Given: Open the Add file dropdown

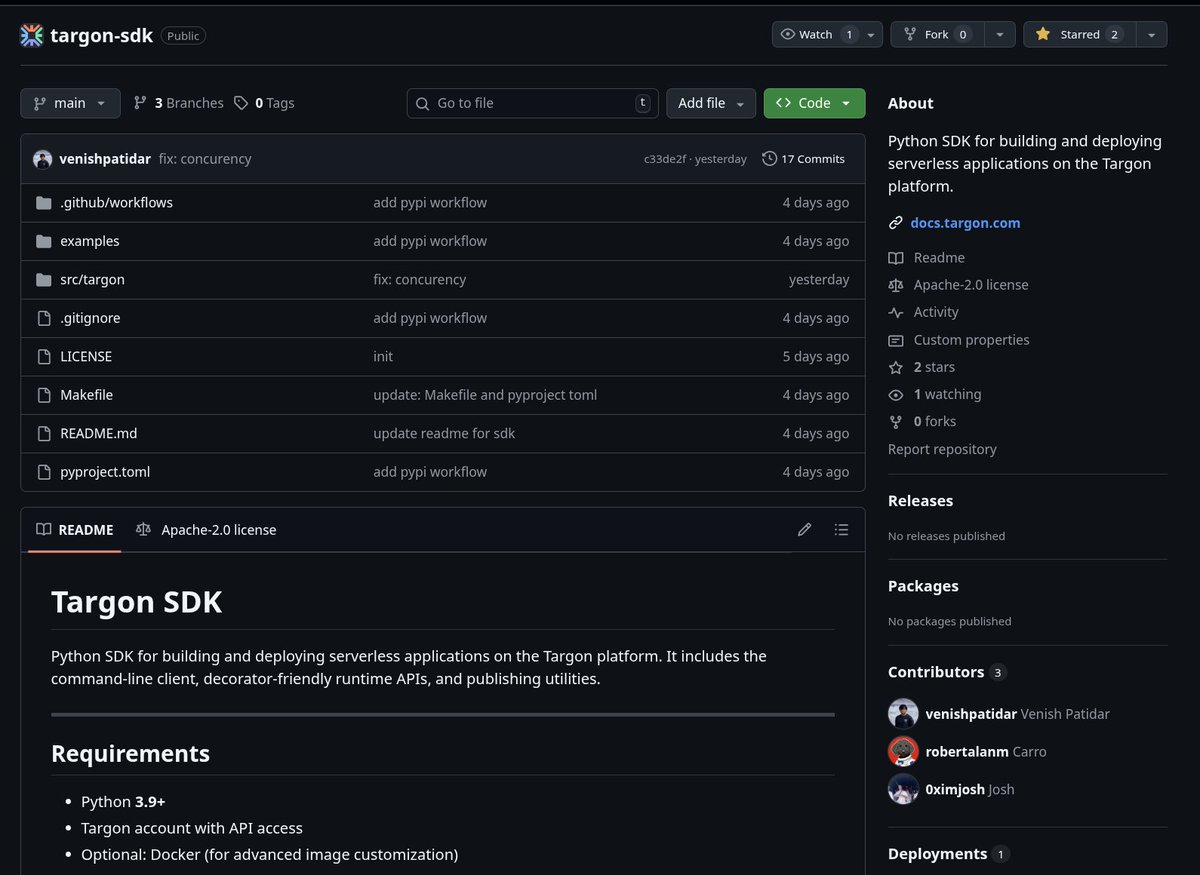Looking at the screenshot, I should (x=710, y=102).
